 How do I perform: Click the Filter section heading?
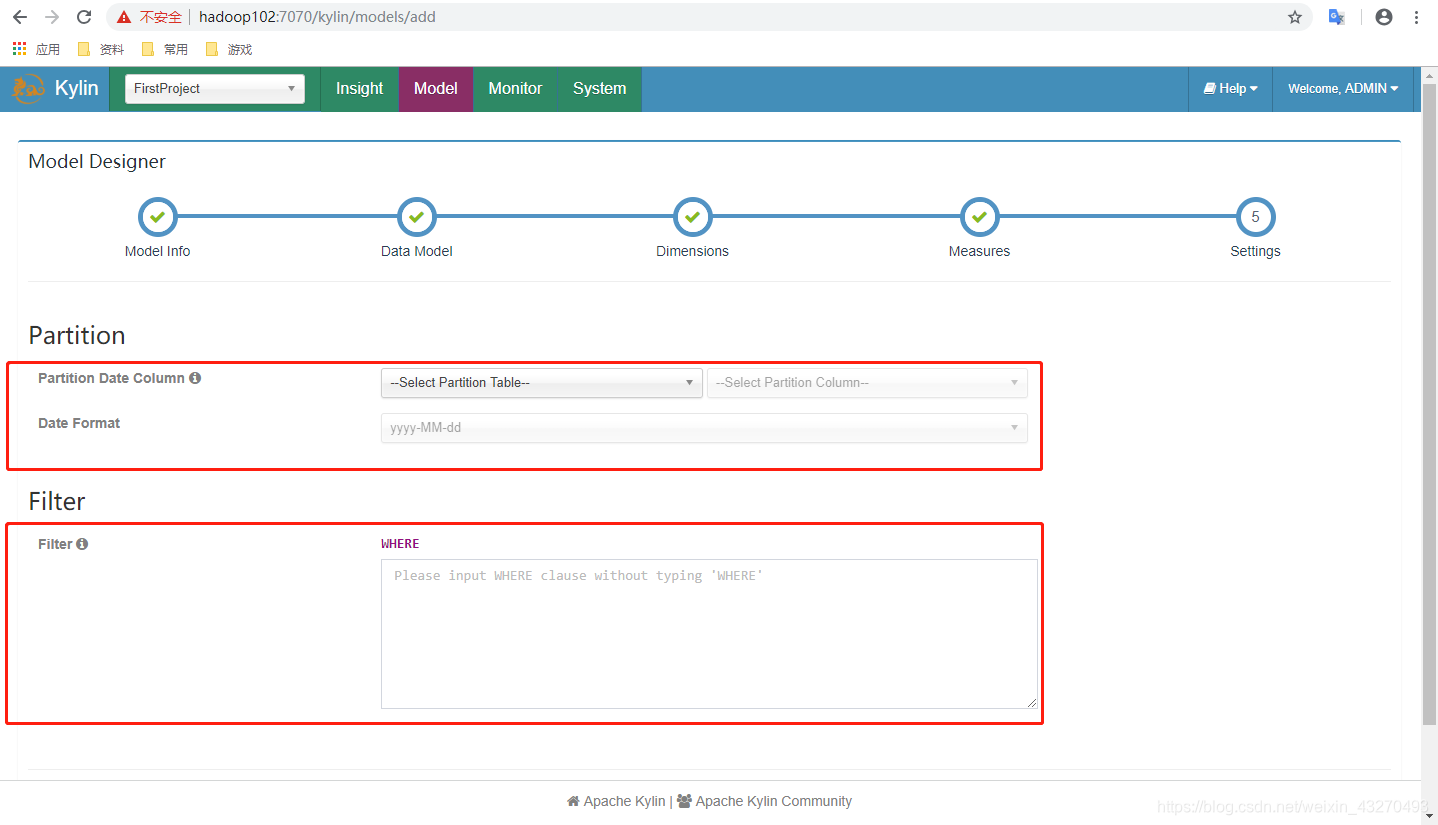pos(57,501)
